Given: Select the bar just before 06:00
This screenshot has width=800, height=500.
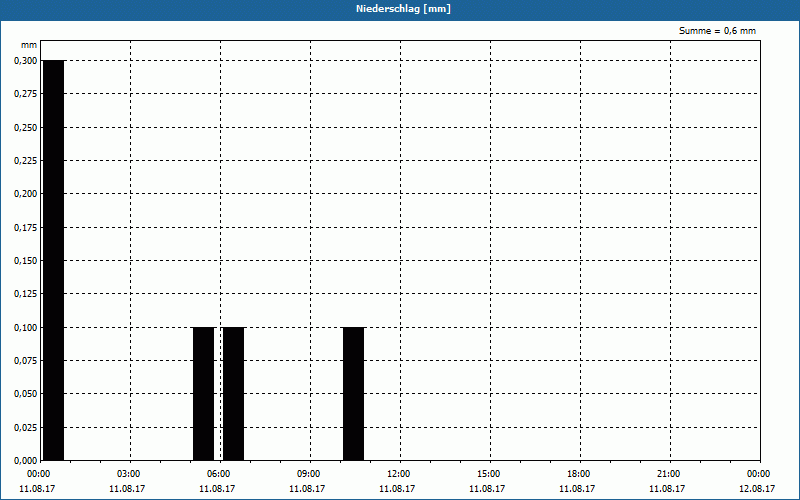Looking at the screenshot, I should click(x=204, y=394).
